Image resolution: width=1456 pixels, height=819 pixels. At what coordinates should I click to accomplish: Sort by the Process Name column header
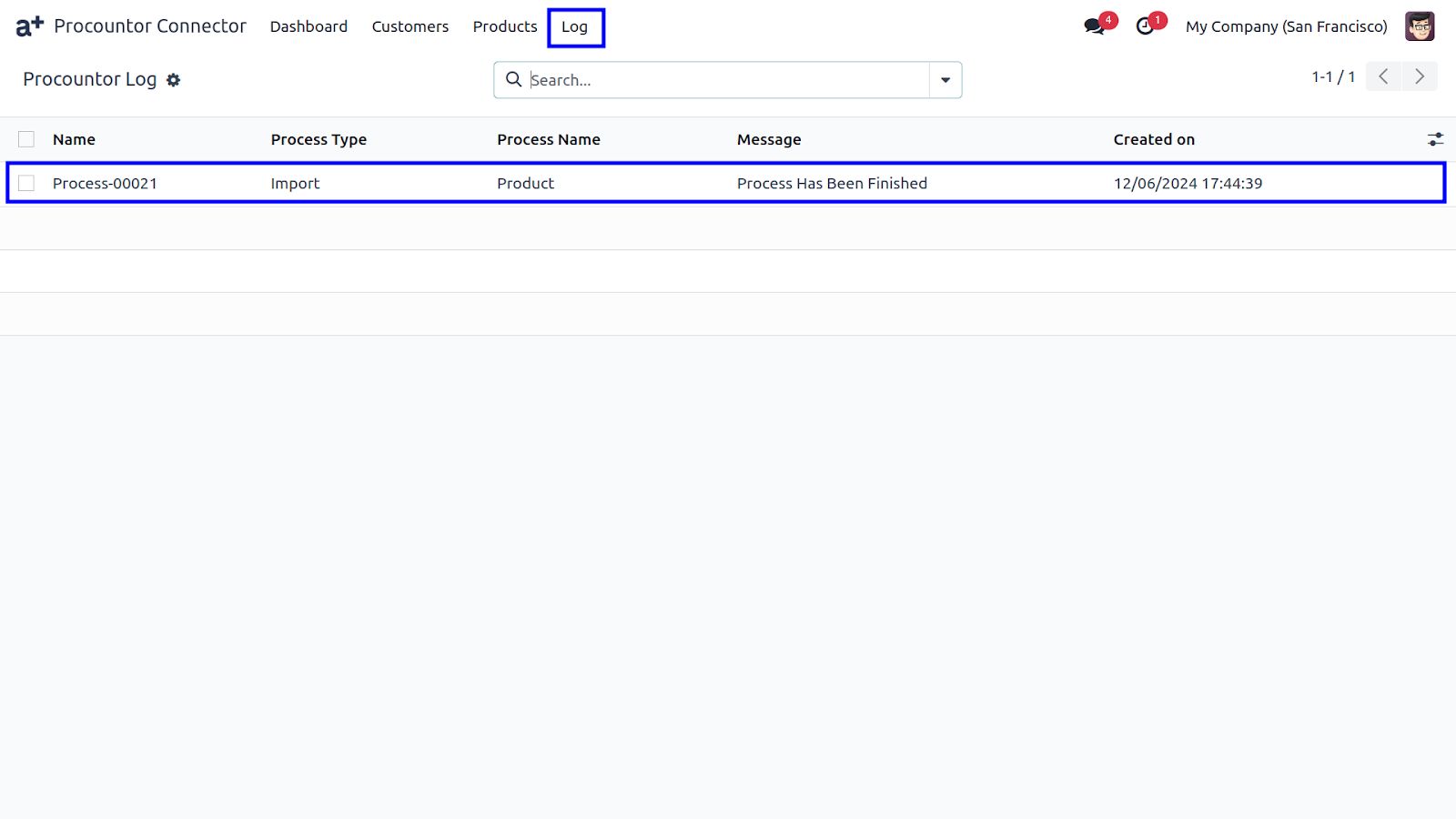coord(549,139)
